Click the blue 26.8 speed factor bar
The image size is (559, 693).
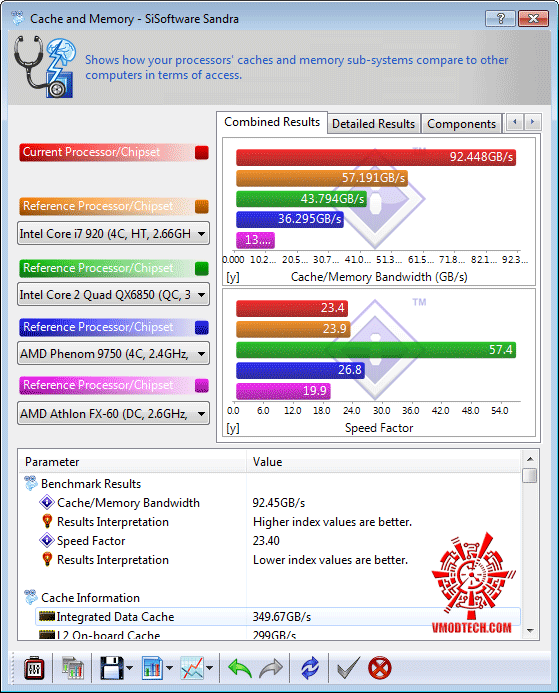(301, 370)
